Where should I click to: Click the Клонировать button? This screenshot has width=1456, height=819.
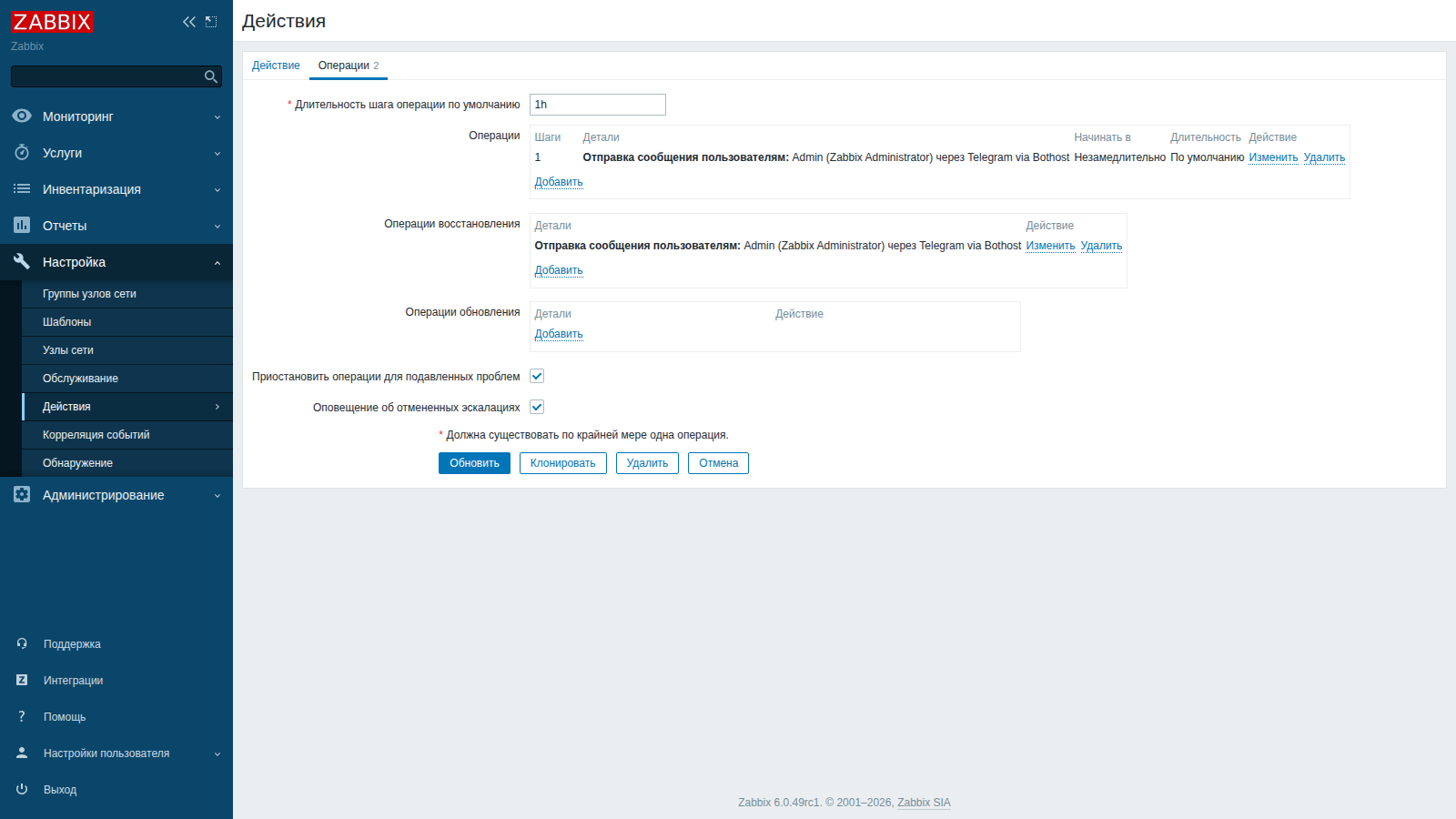point(563,463)
